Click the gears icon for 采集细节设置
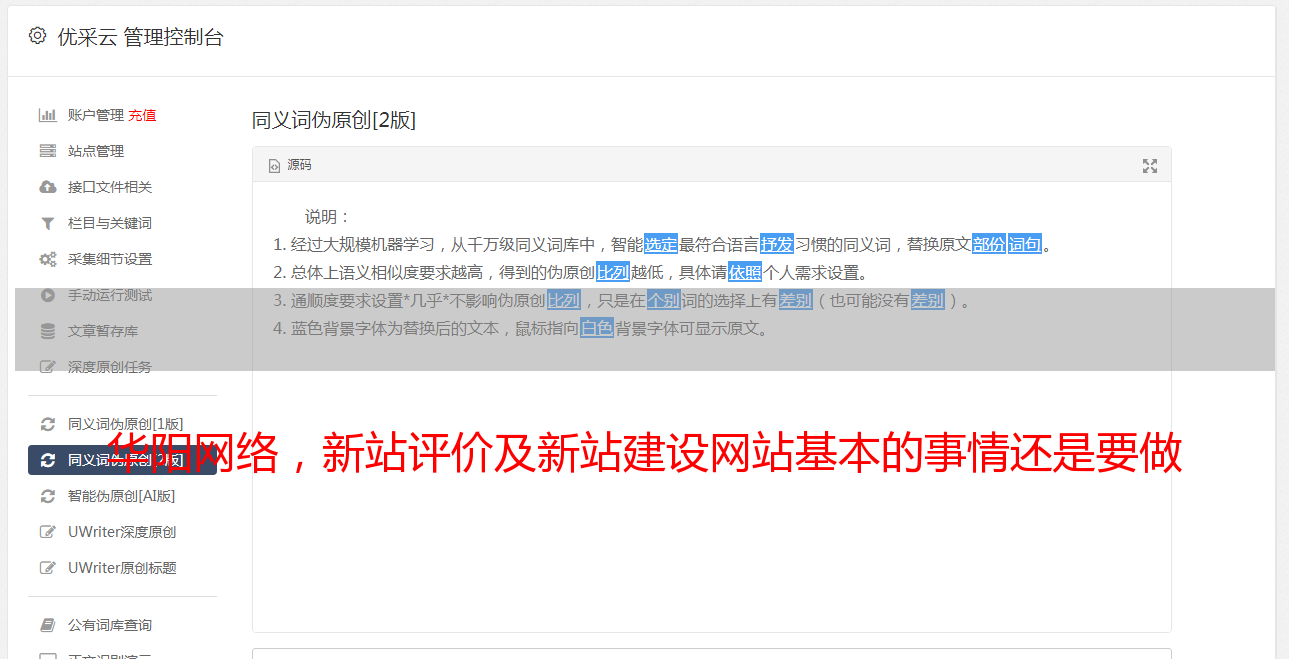Screen dimensions: 1289x659 click(x=47, y=259)
